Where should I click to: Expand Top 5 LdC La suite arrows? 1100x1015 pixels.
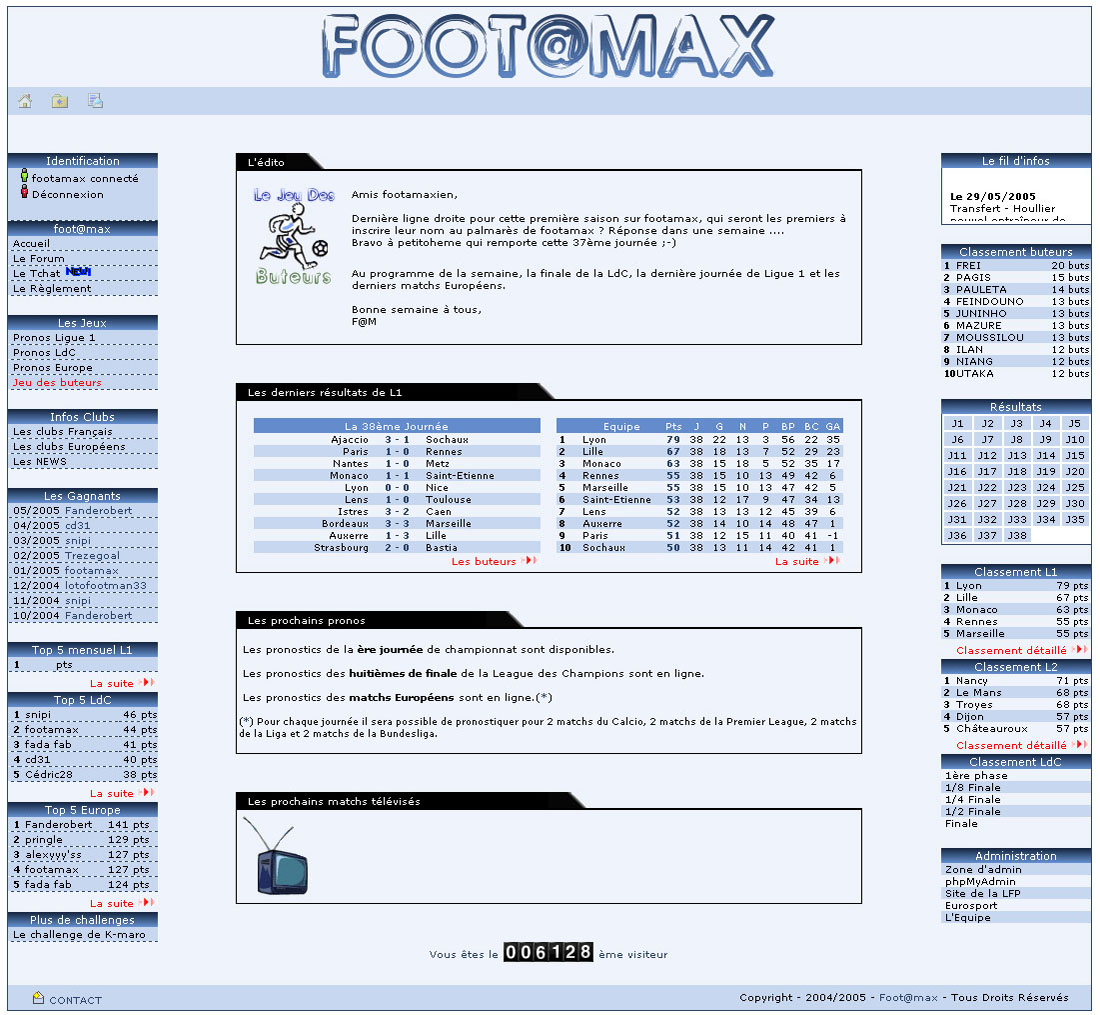click(x=147, y=794)
